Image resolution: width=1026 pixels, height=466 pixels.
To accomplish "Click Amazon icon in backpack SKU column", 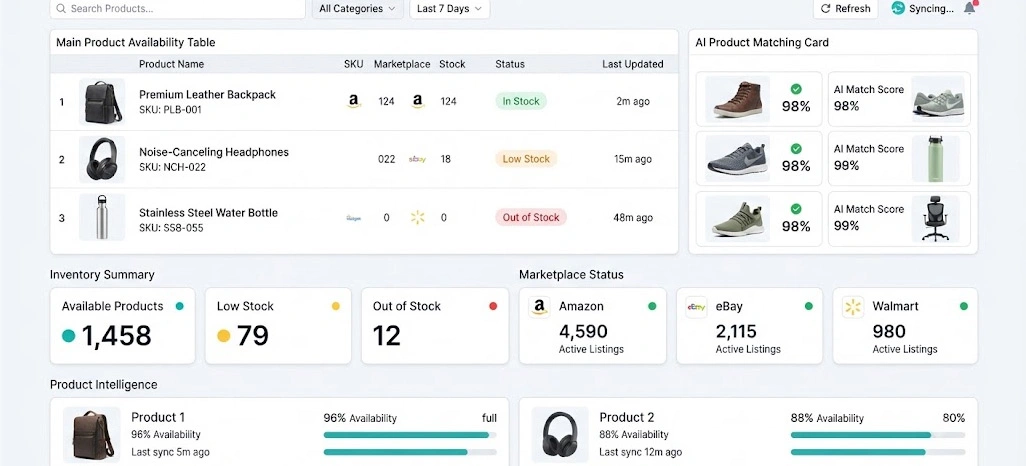I will pos(353,101).
